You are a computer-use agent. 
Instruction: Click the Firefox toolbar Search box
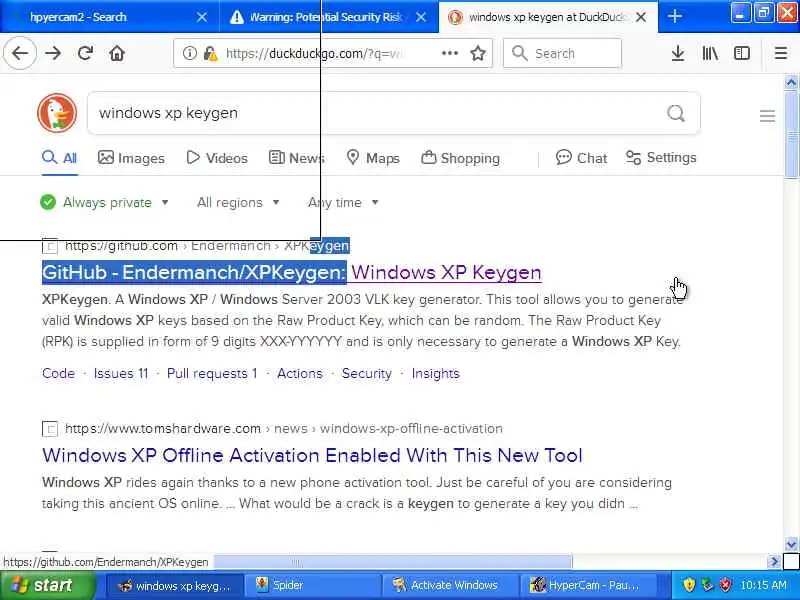pos(562,53)
